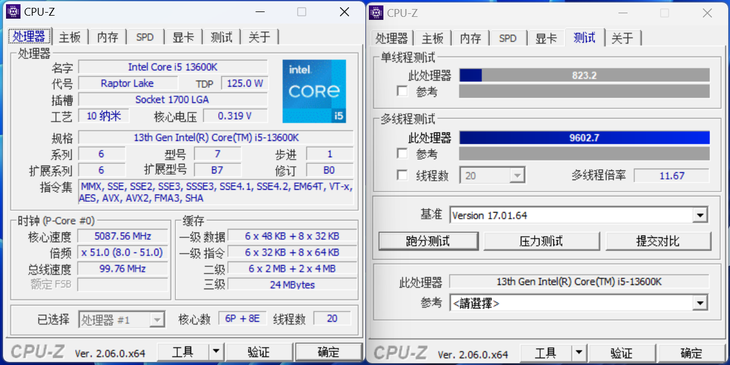730x365 pixels.
Task: Click the CPU-Z icon in right window title bar
Action: pos(376,13)
